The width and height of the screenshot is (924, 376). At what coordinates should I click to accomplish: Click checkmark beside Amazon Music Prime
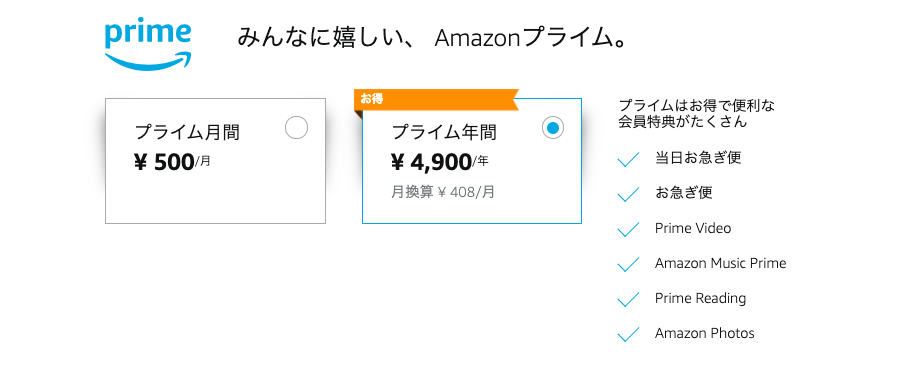click(x=628, y=264)
